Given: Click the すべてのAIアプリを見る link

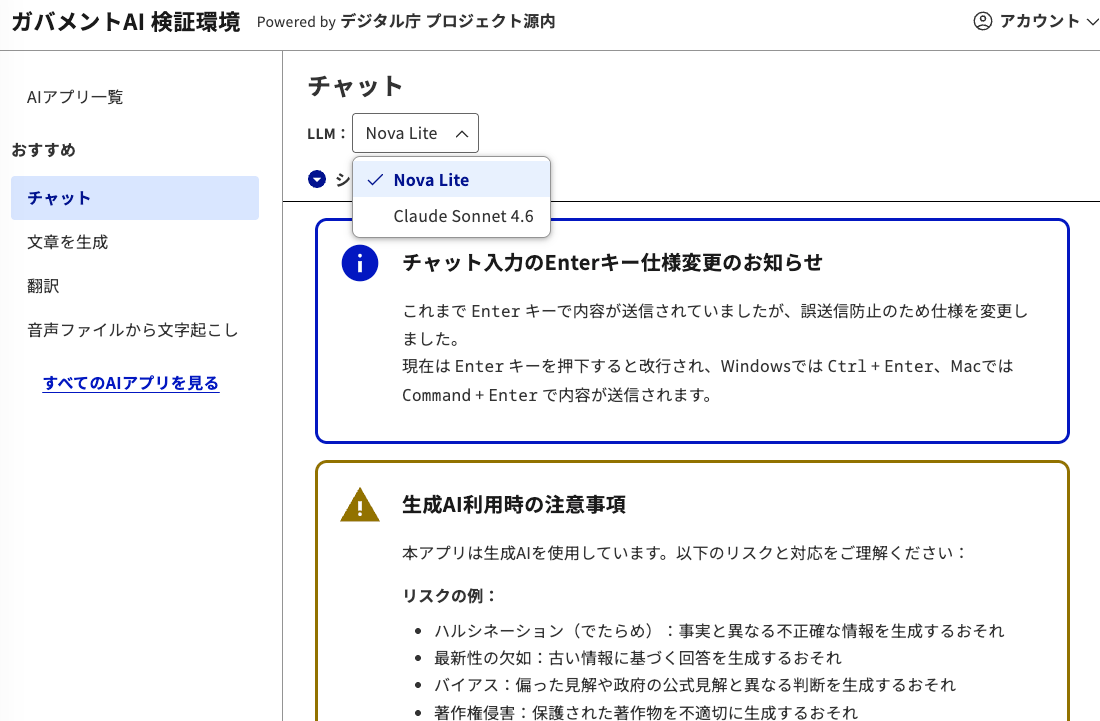Looking at the screenshot, I should point(131,383).
